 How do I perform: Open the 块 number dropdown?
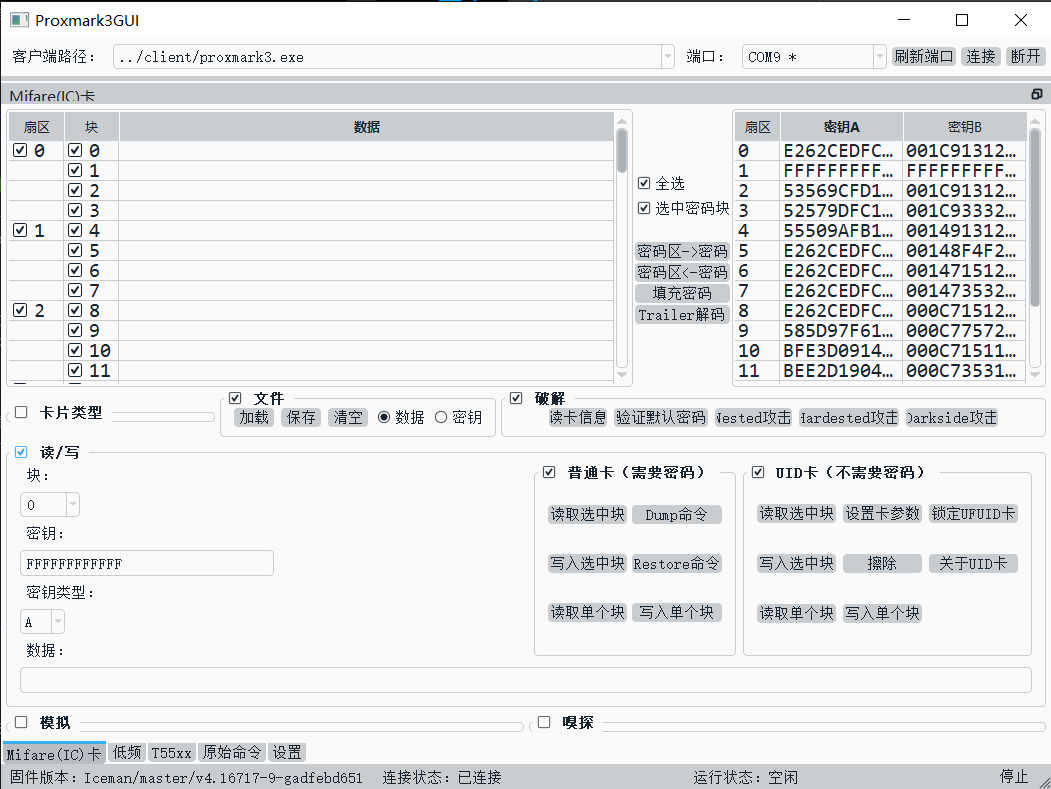click(72, 505)
